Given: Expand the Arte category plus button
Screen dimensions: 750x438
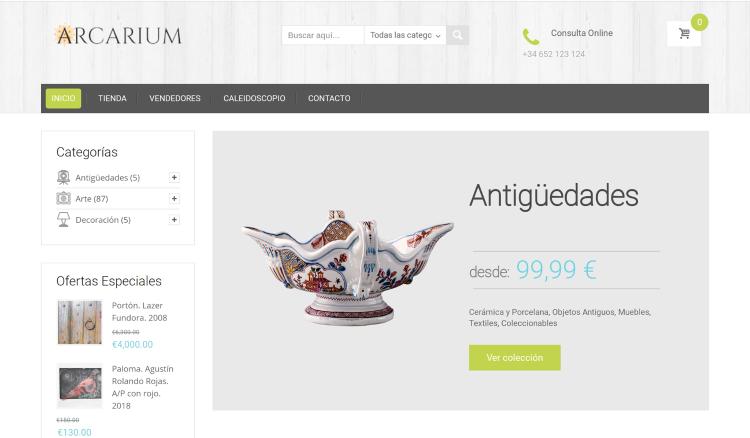Looking at the screenshot, I should tap(174, 198).
